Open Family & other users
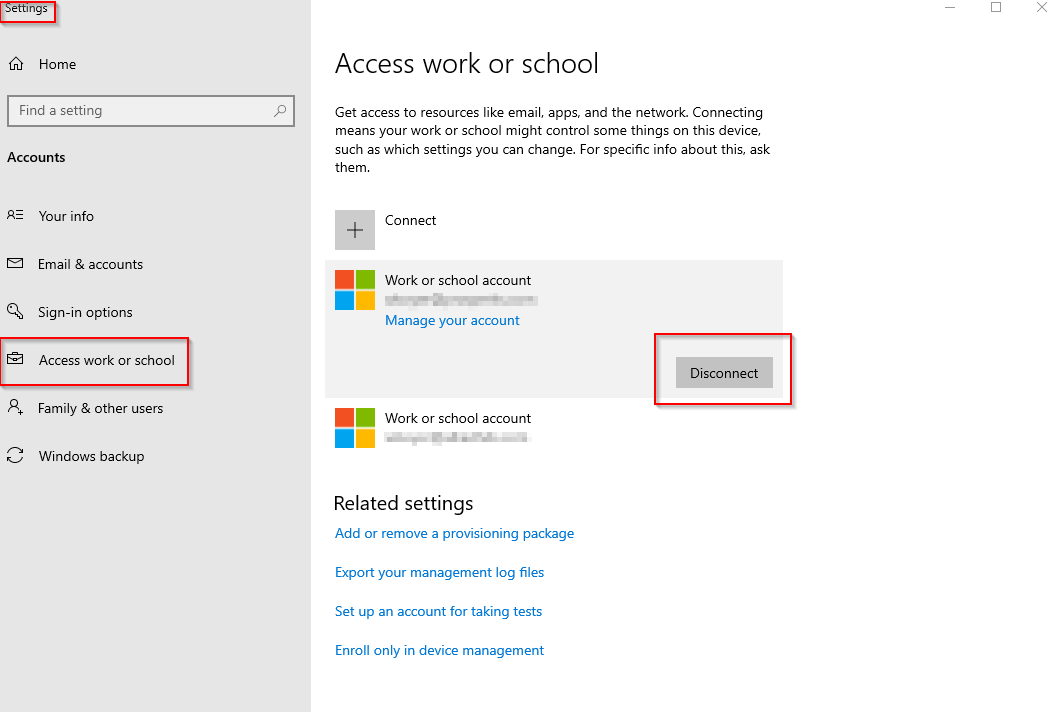The height and width of the screenshot is (712, 1059). [x=100, y=408]
